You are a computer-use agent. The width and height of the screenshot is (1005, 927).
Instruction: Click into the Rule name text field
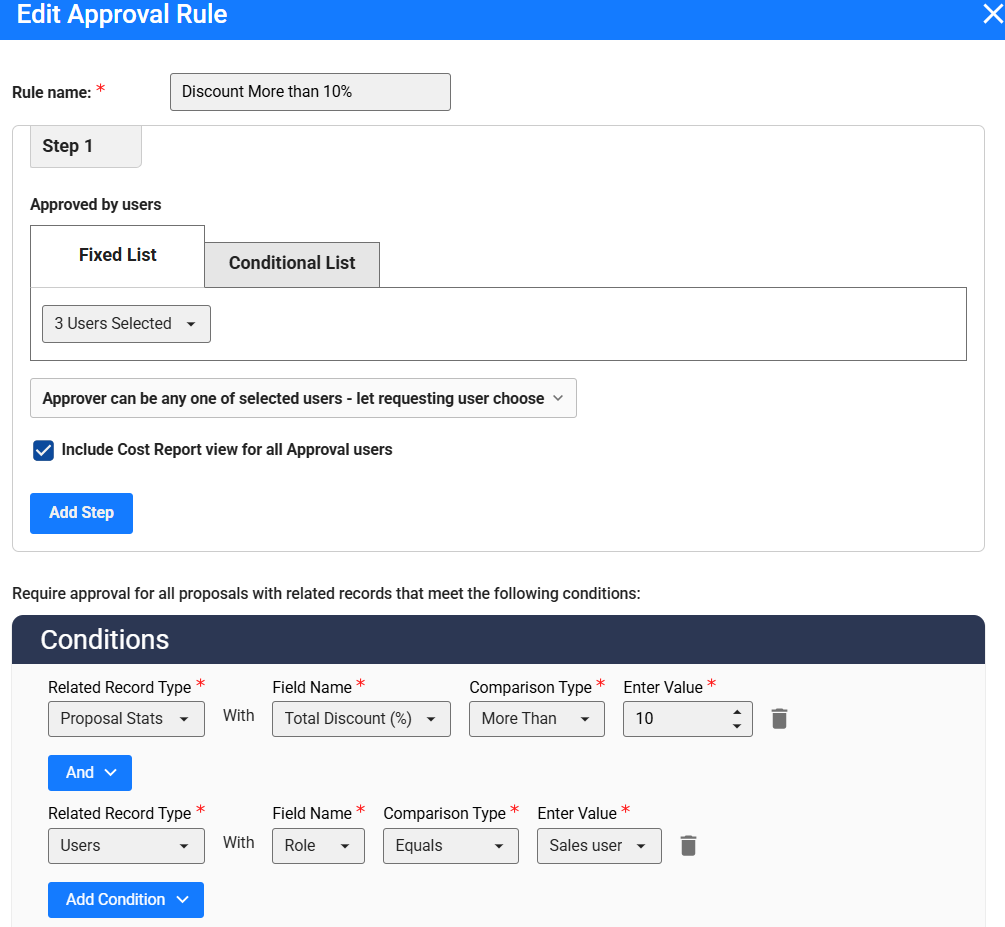pos(310,92)
